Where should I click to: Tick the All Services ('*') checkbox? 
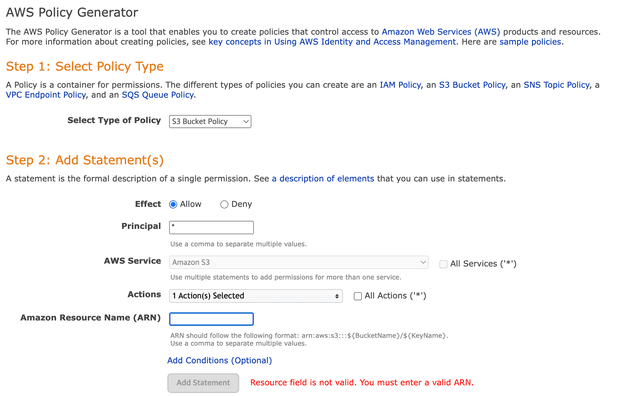point(443,264)
